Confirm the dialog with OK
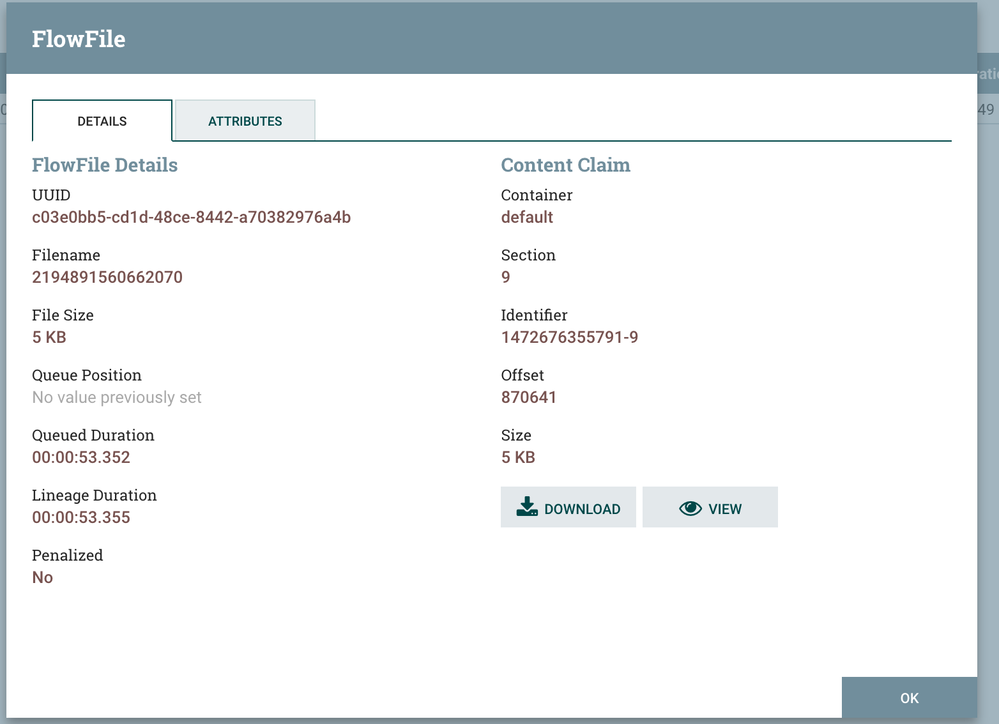 909,698
